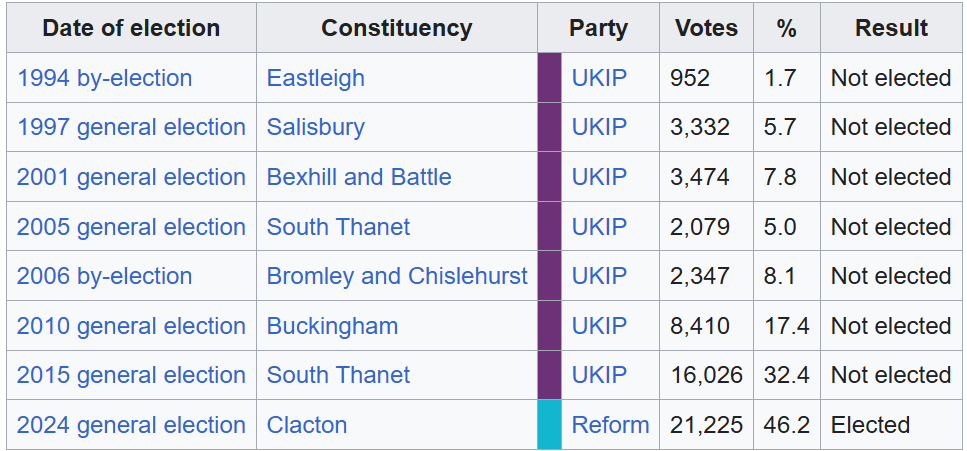
Task: Visit the Buckingham constituency link
Action: pos(332,326)
